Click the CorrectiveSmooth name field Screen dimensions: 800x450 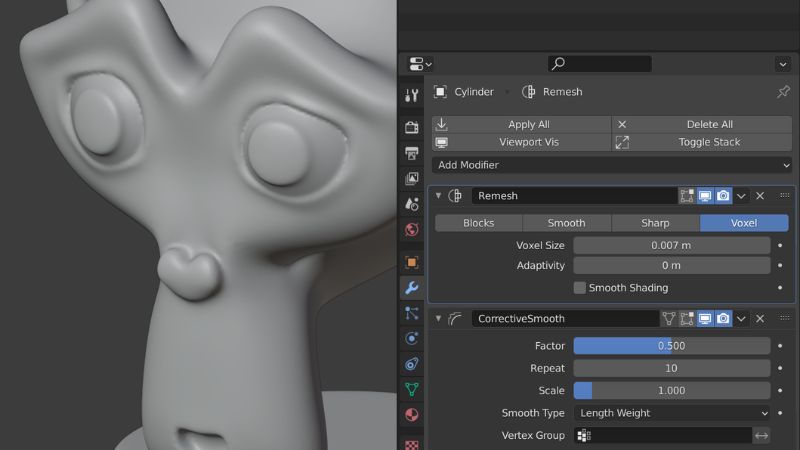click(565, 319)
